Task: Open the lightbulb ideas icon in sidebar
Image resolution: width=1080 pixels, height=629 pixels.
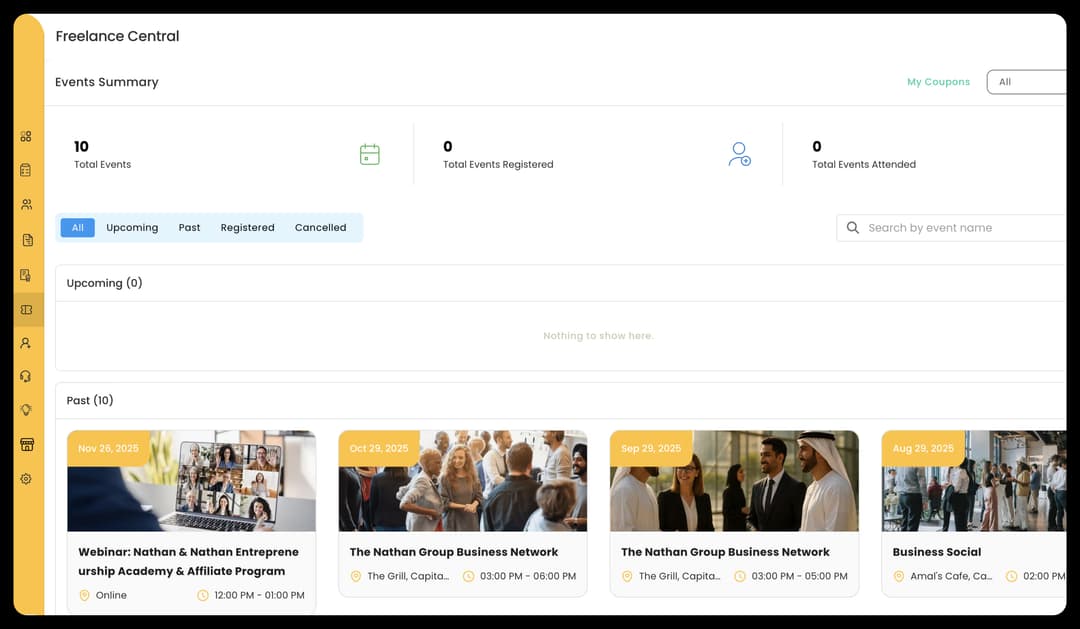Action: pyautogui.click(x=26, y=410)
